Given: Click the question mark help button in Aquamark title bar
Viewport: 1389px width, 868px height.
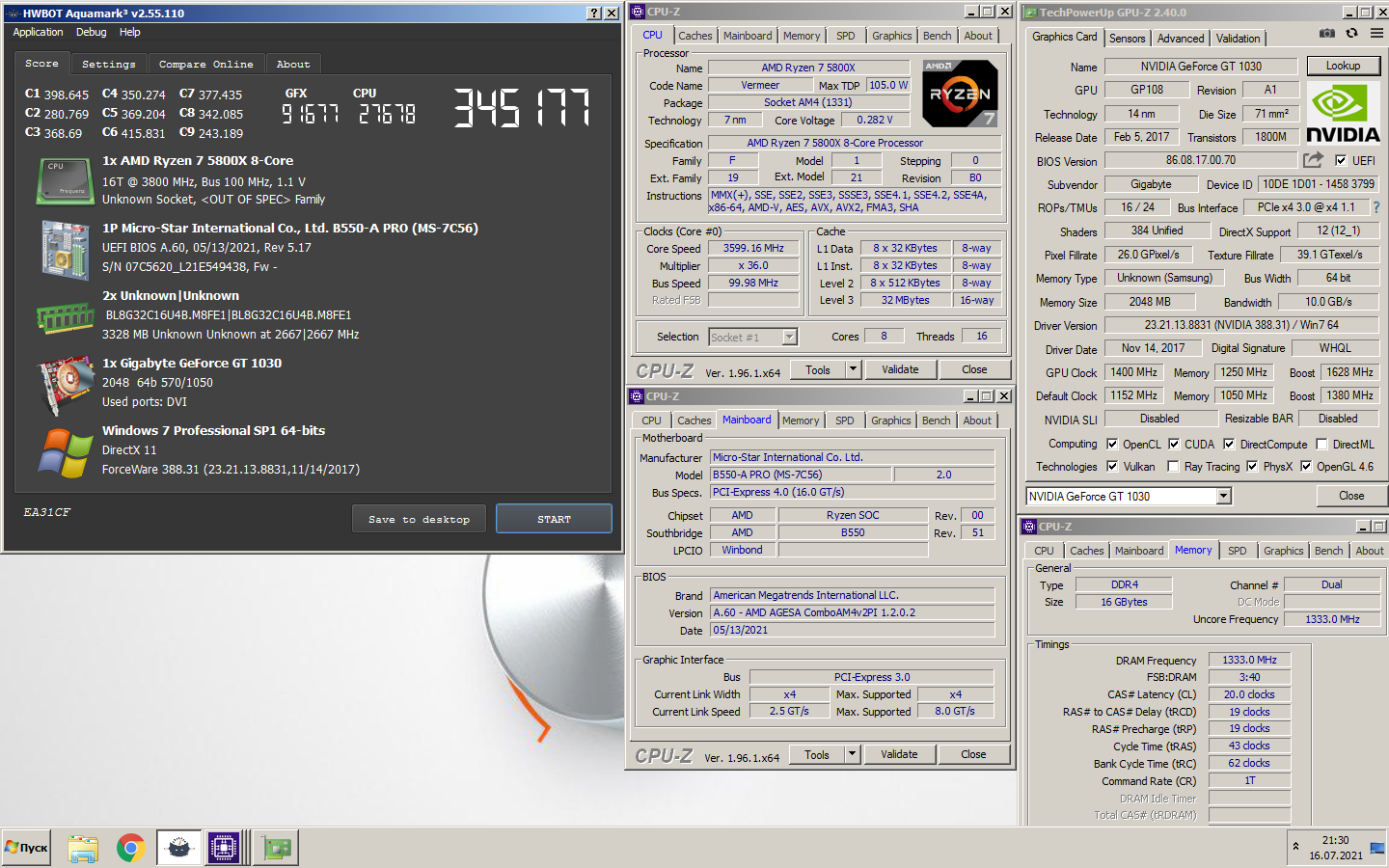Looking at the screenshot, I should pos(594,13).
